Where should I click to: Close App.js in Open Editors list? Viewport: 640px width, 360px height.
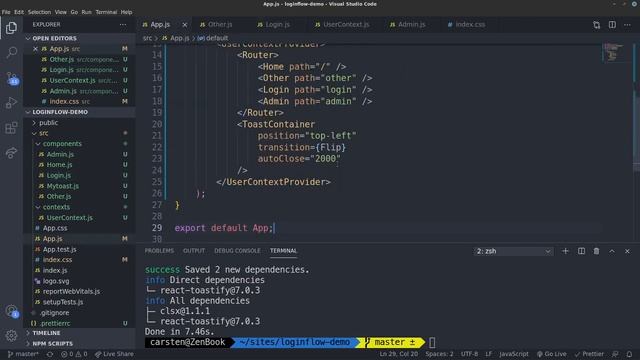(x=36, y=49)
